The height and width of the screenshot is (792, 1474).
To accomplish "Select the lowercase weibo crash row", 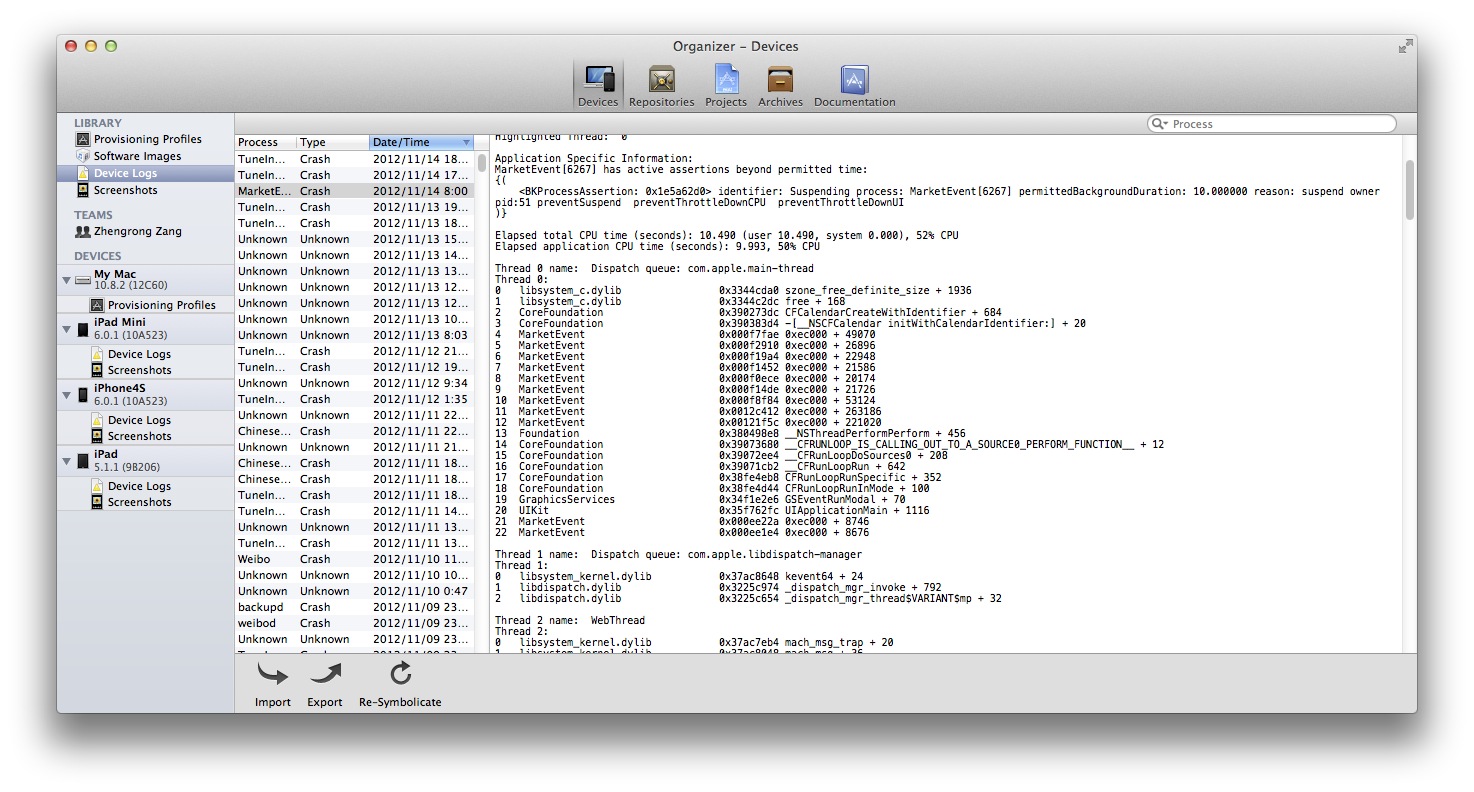I will 355,623.
